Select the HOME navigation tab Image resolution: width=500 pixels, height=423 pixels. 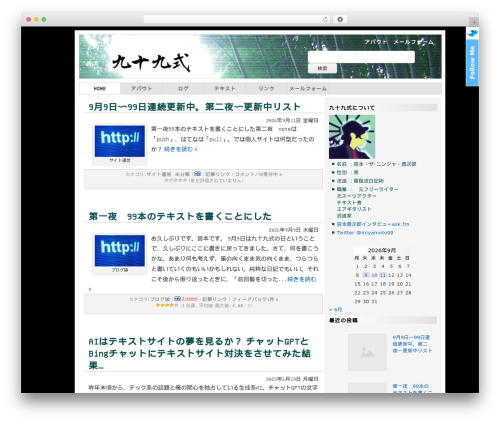click(100, 89)
